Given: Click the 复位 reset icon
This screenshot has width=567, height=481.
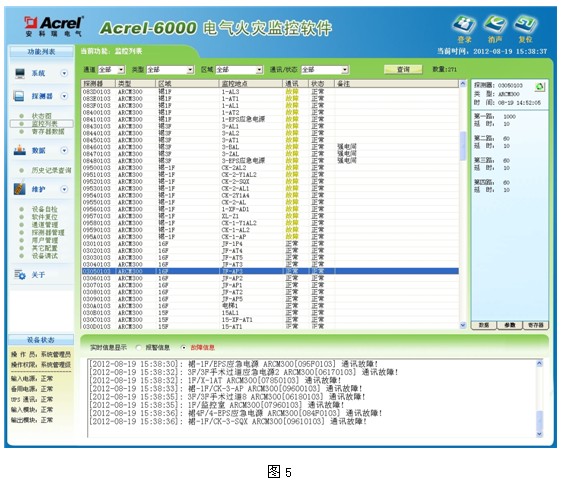Looking at the screenshot, I should coord(526,25).
